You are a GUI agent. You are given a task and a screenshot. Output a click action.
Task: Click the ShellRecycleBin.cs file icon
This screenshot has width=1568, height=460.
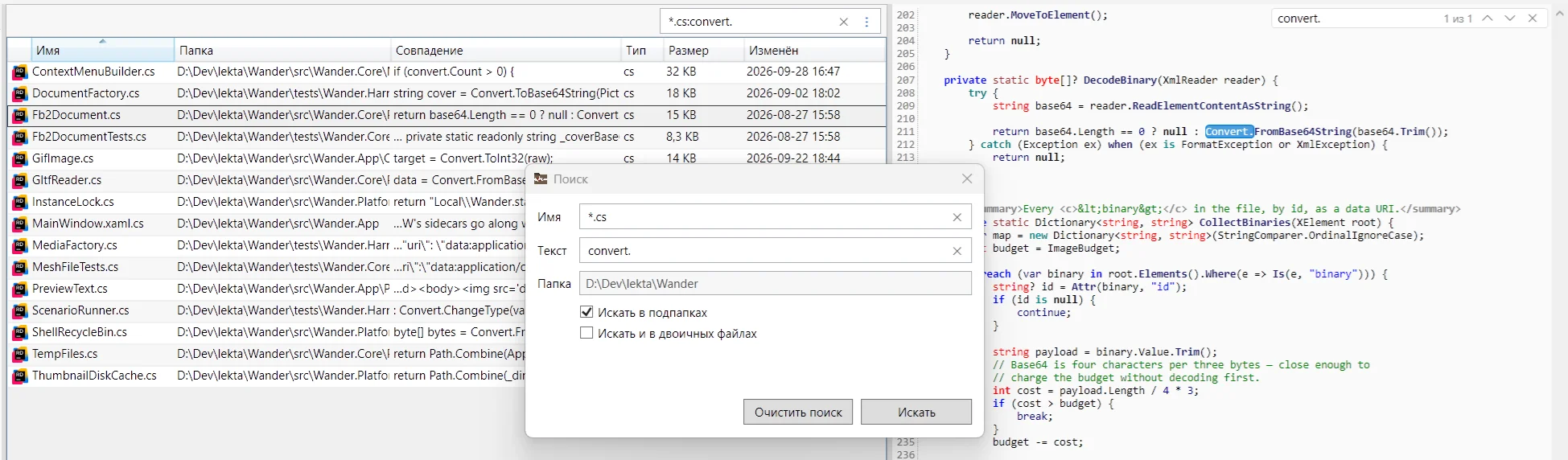click(19, 333)
